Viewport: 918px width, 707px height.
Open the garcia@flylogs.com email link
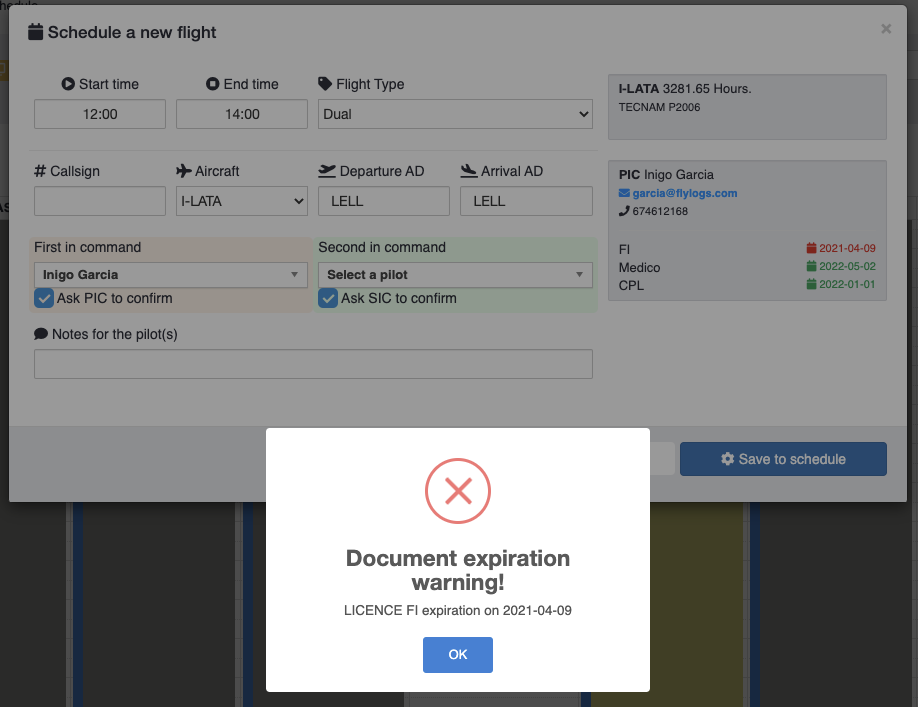[x=684, y=193]
